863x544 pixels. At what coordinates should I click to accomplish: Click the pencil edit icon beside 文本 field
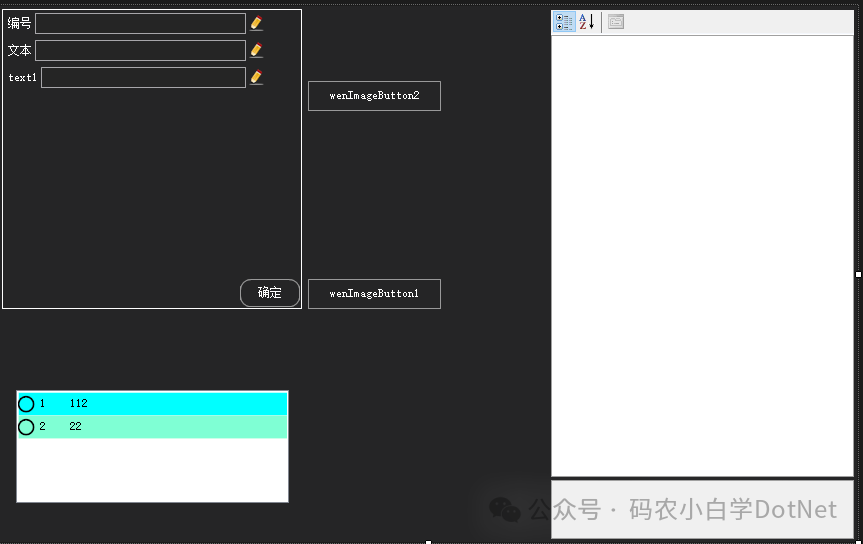pyautogui.click(x=256, y=50)
